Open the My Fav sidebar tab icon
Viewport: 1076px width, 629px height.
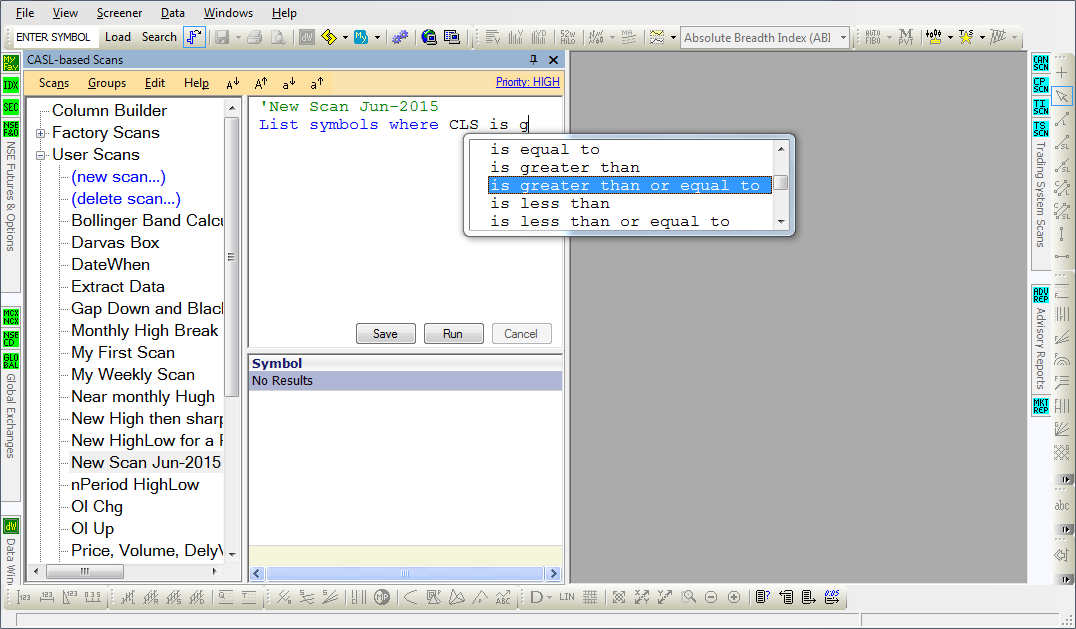(10, 63)
